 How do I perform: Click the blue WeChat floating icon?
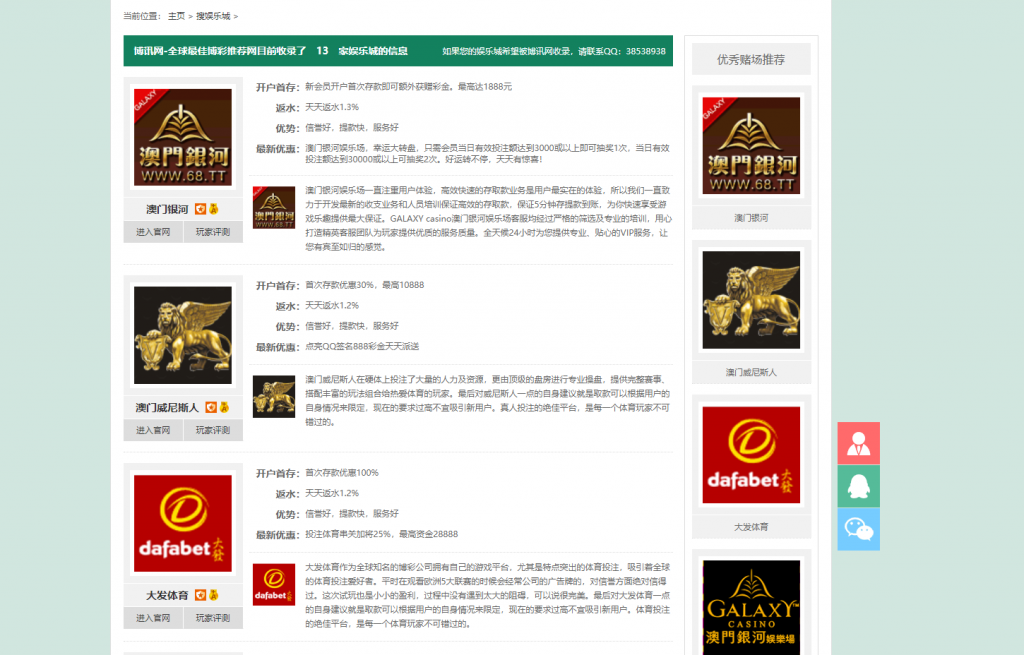pos(858,529)
